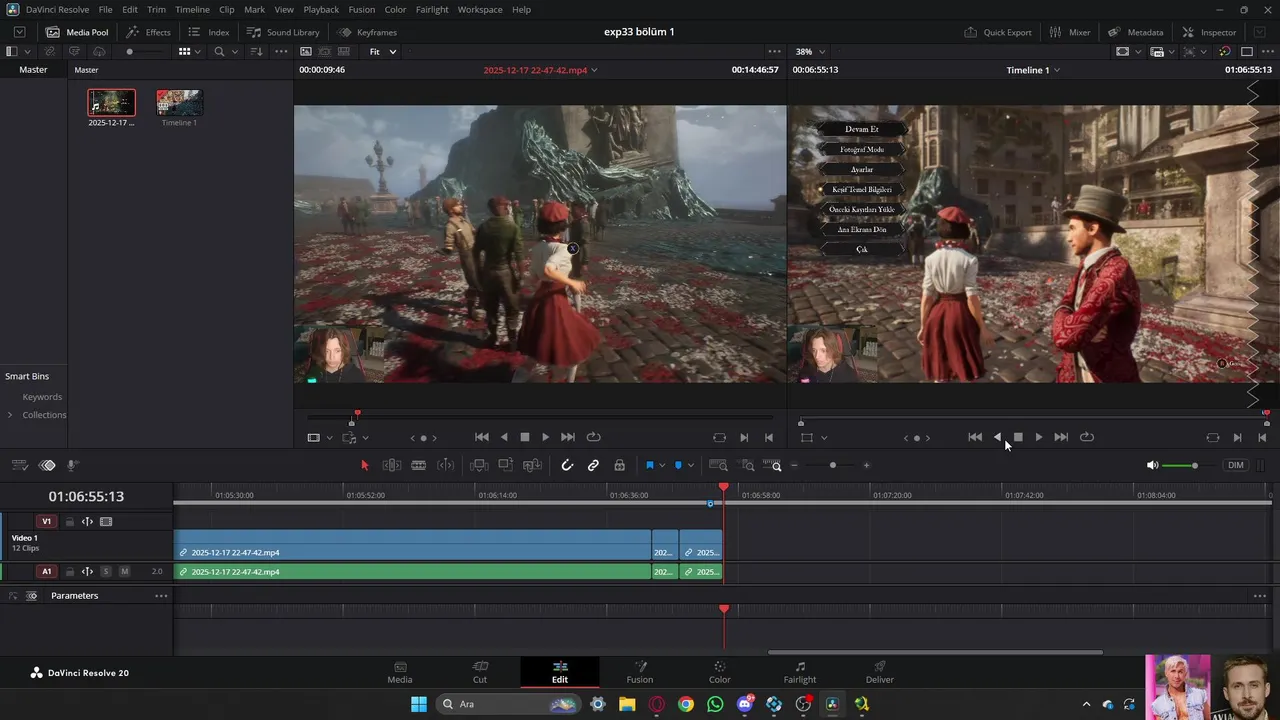Screen dimensions: 1280x720
Task: Click the Replace Clip icon
Action: [x=533, y=465]
